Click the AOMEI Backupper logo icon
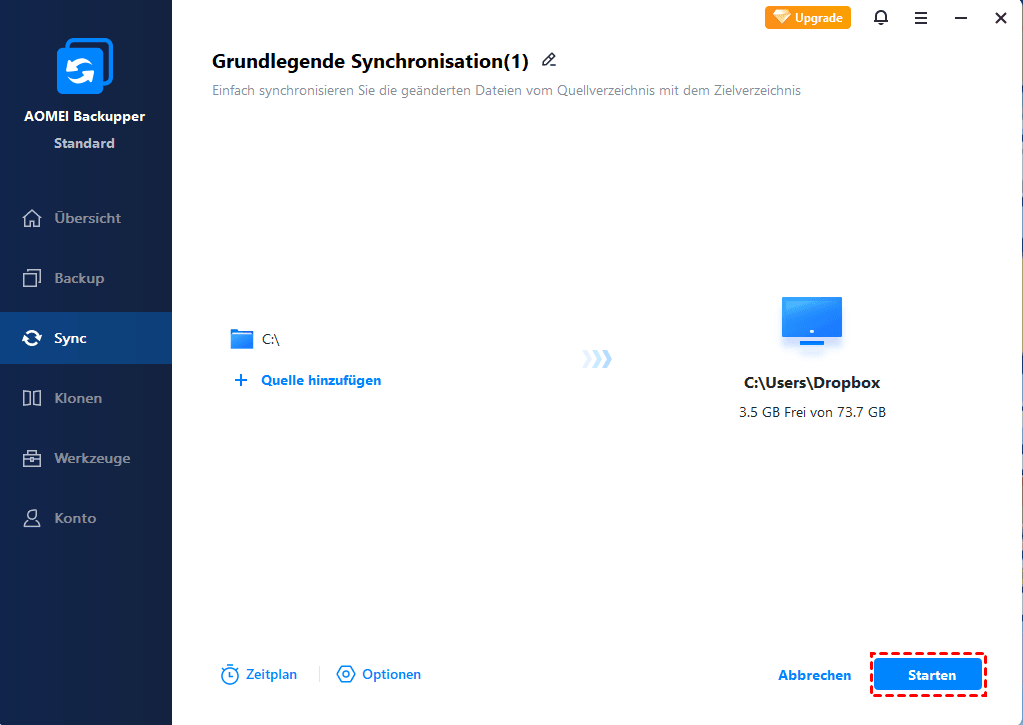Image resolution: width=1023 pixels, height=725 pixels. coord(85,66)
